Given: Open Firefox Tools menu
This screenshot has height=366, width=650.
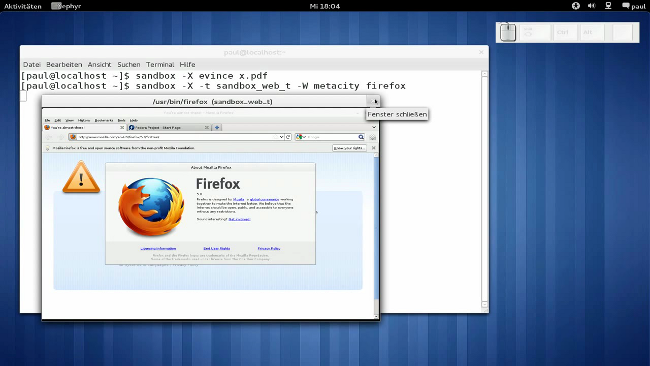Looking at the screenshot, I should click(x=121, y=120).
